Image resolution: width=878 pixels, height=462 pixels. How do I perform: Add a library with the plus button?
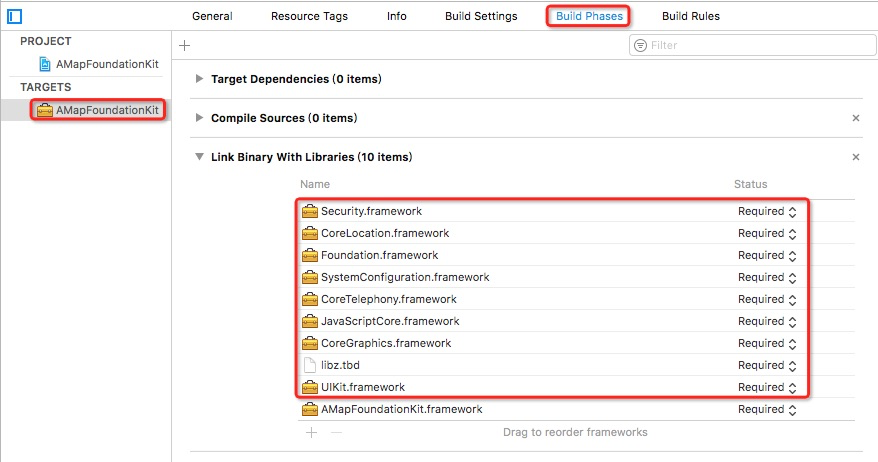click(x=311, y=432)
